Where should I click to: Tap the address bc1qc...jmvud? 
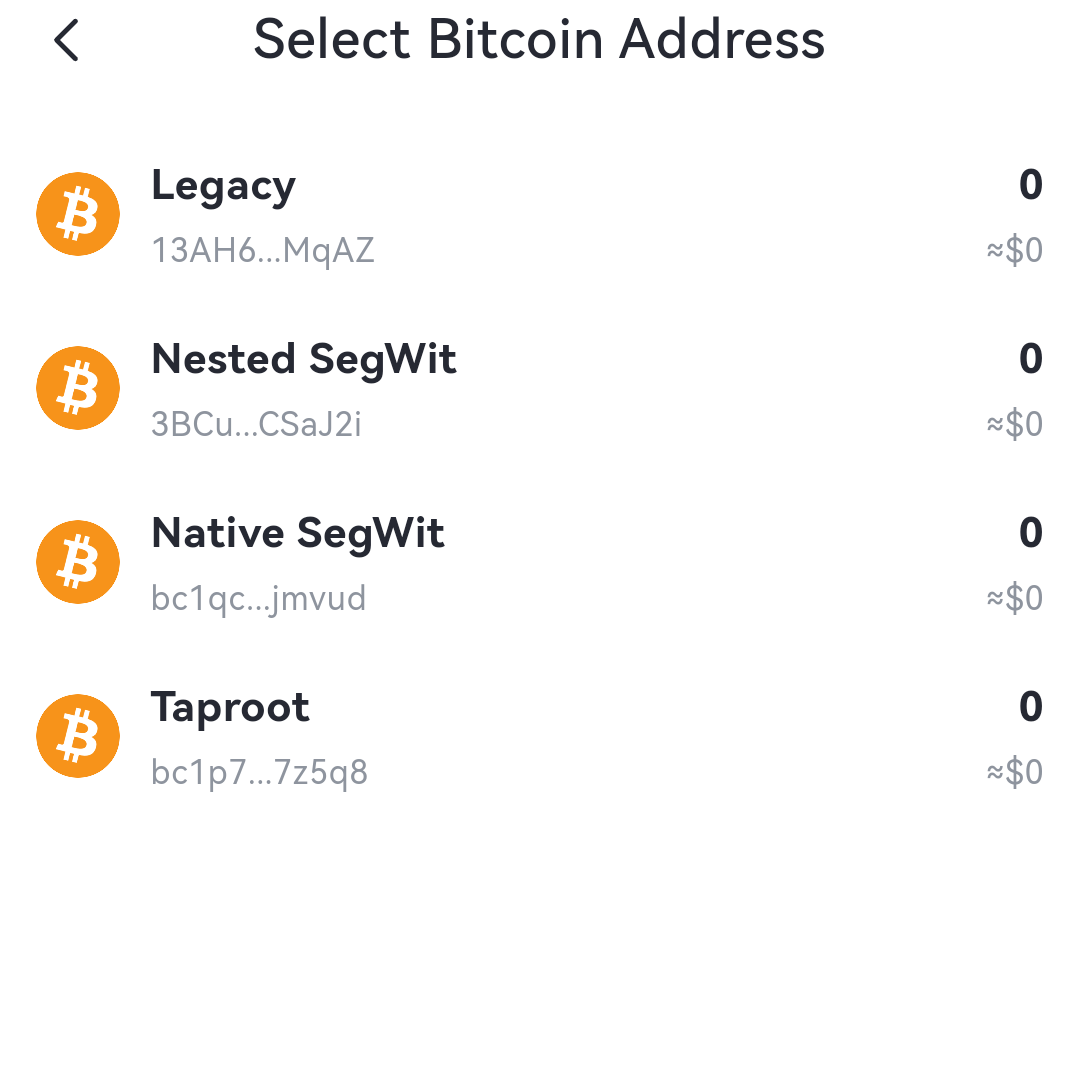(258, 598)
